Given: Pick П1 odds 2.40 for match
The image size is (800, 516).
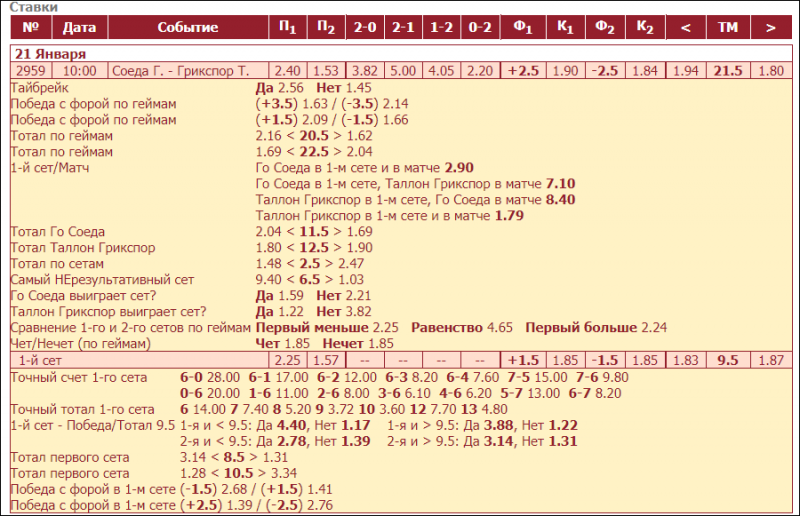Looking at the screenshot, I should pyautogui.click(x=288, y=70).
